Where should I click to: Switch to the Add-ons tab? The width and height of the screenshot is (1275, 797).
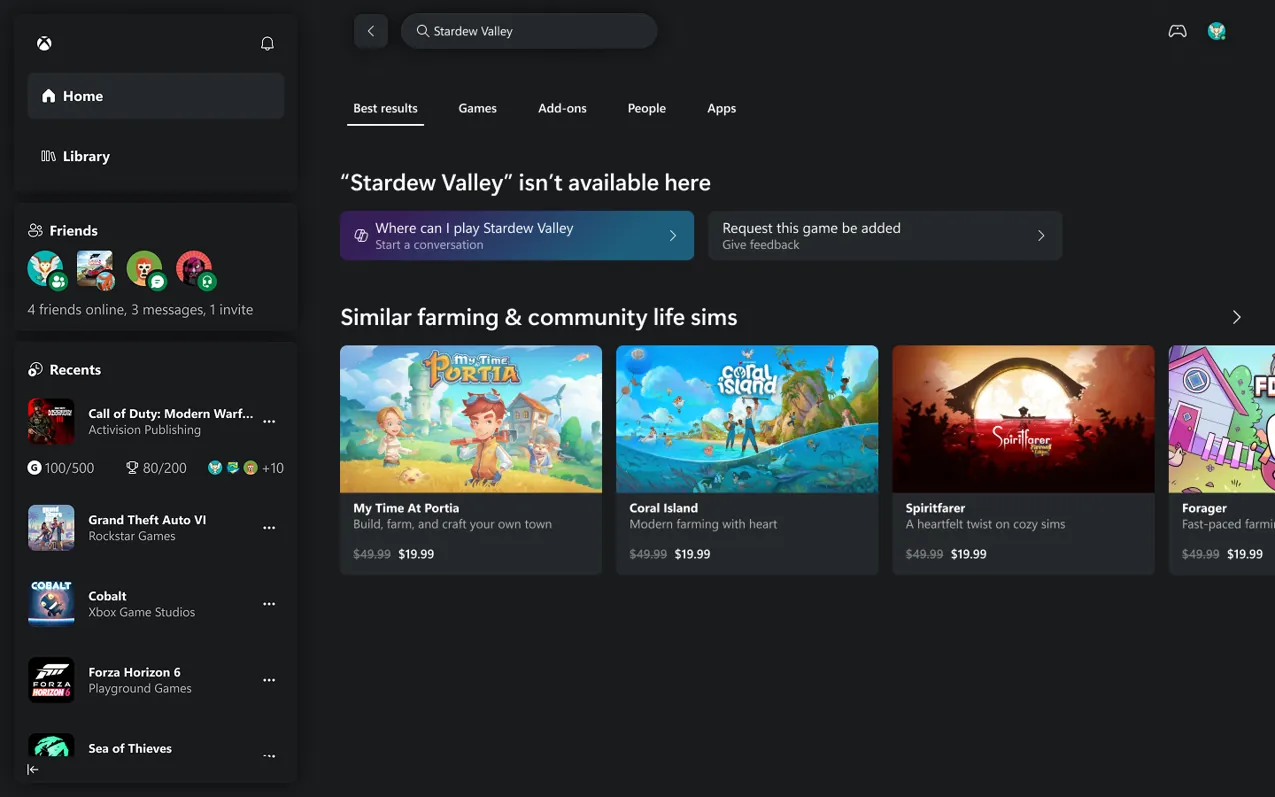(x=562, y=108)
